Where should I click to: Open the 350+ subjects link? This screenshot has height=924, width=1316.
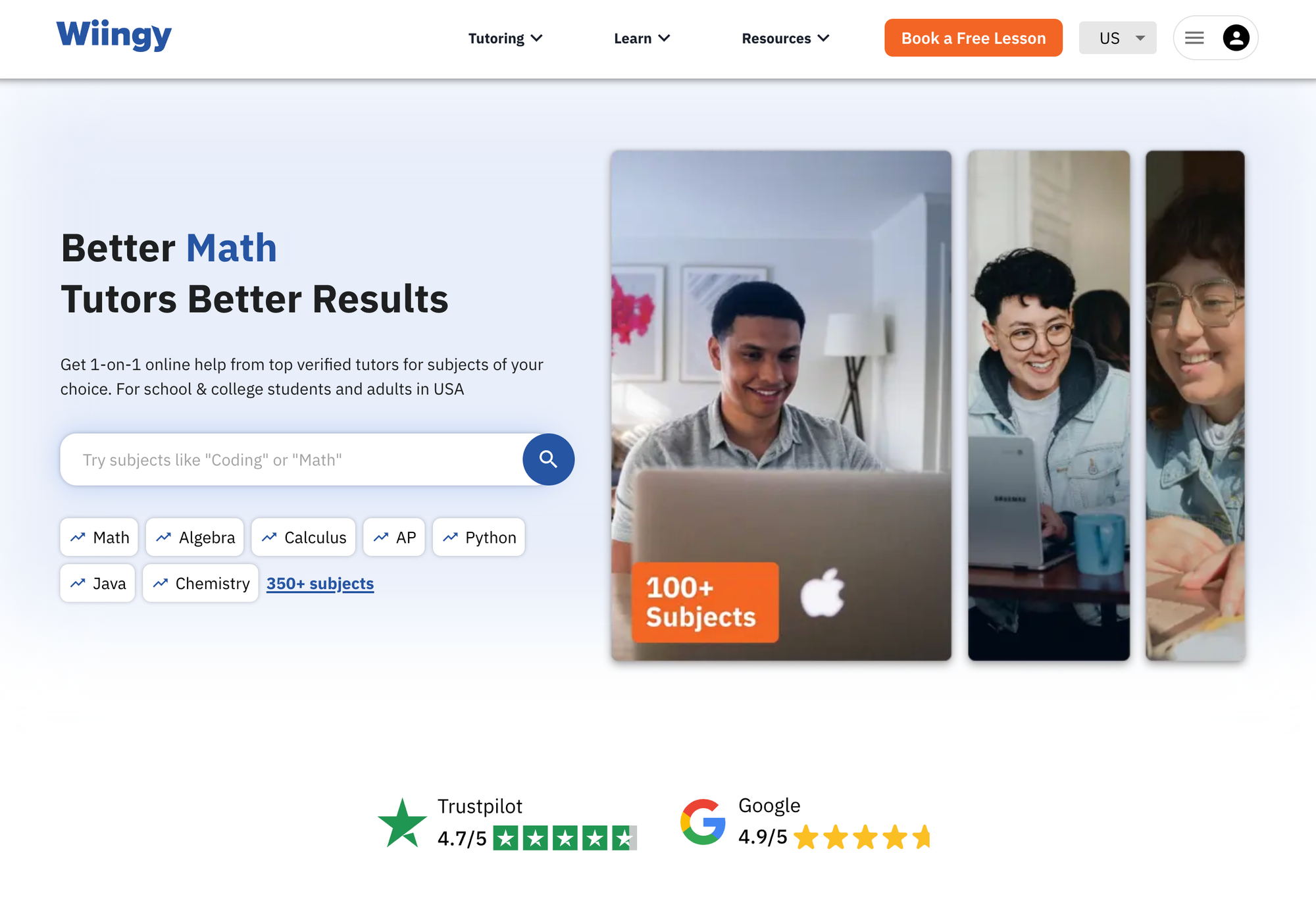click(320, 583)
